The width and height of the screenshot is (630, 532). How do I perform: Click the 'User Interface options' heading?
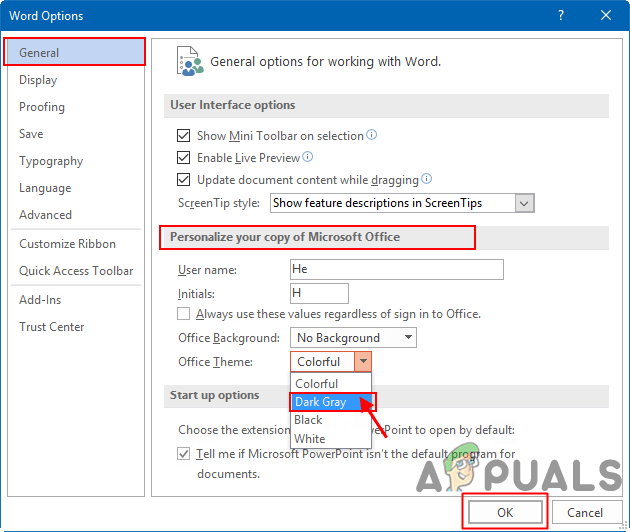233,105
